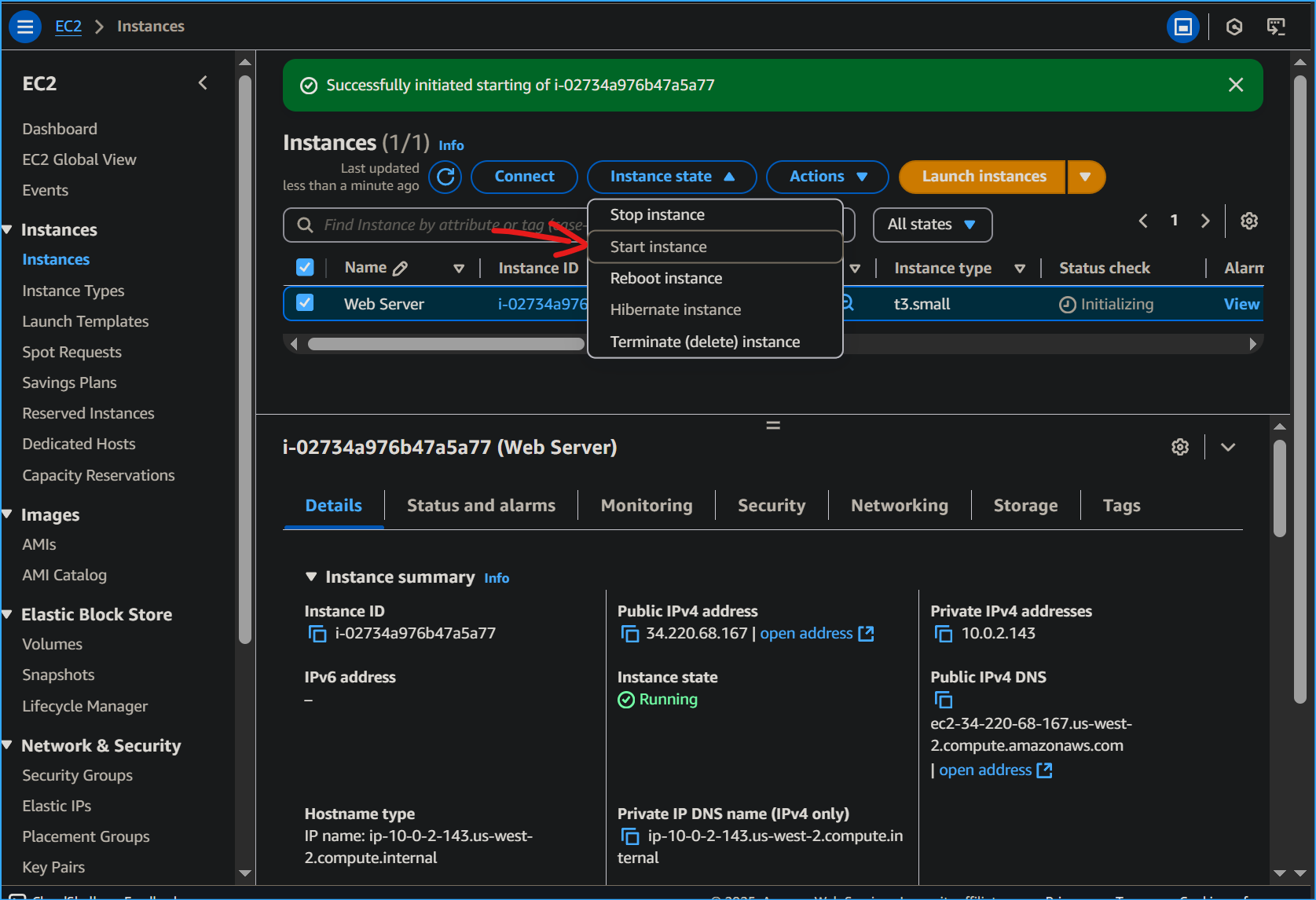Switch to the Networking tab
Screen dimensions: 1316x900
[899, 506]
